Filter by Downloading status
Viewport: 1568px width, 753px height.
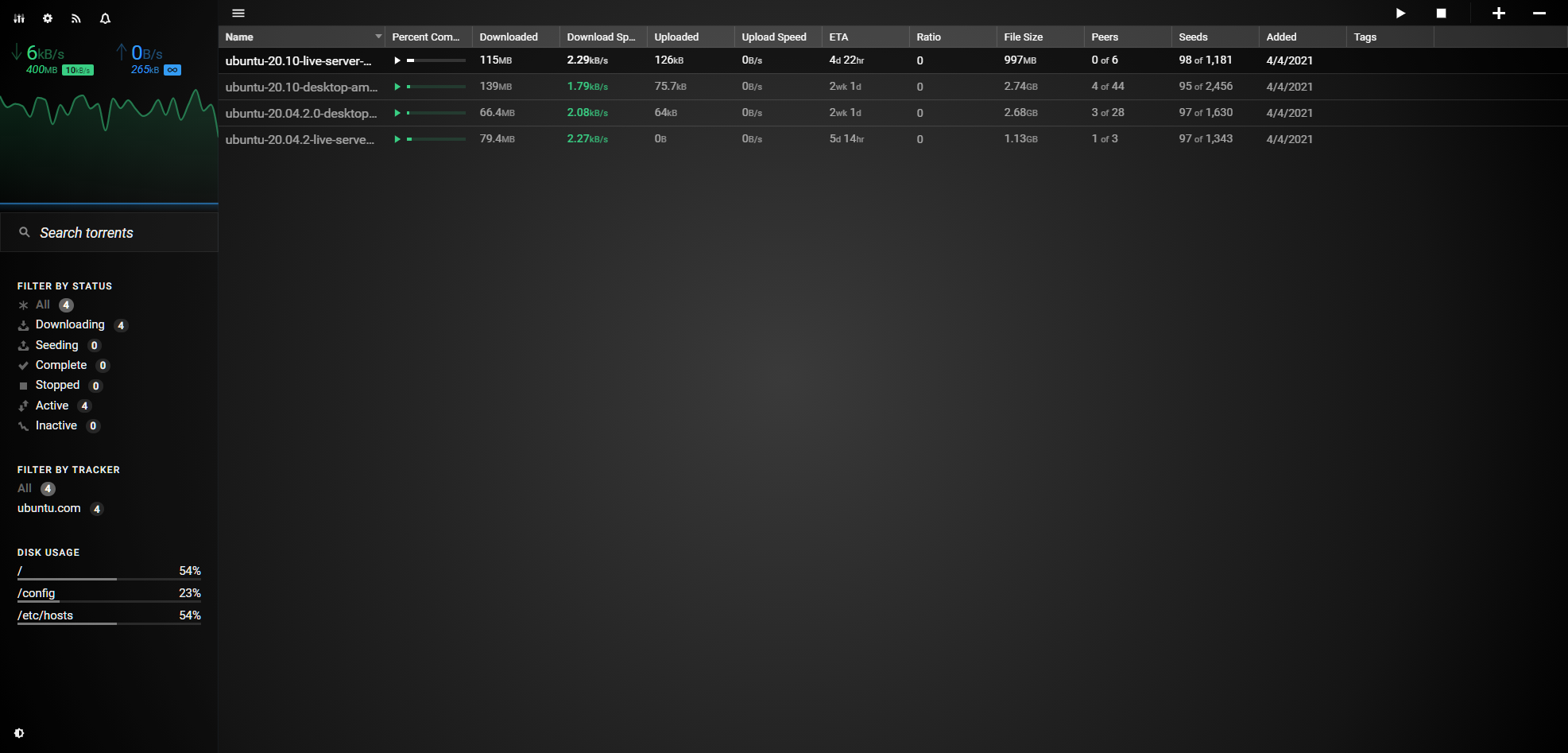point(70,324)
